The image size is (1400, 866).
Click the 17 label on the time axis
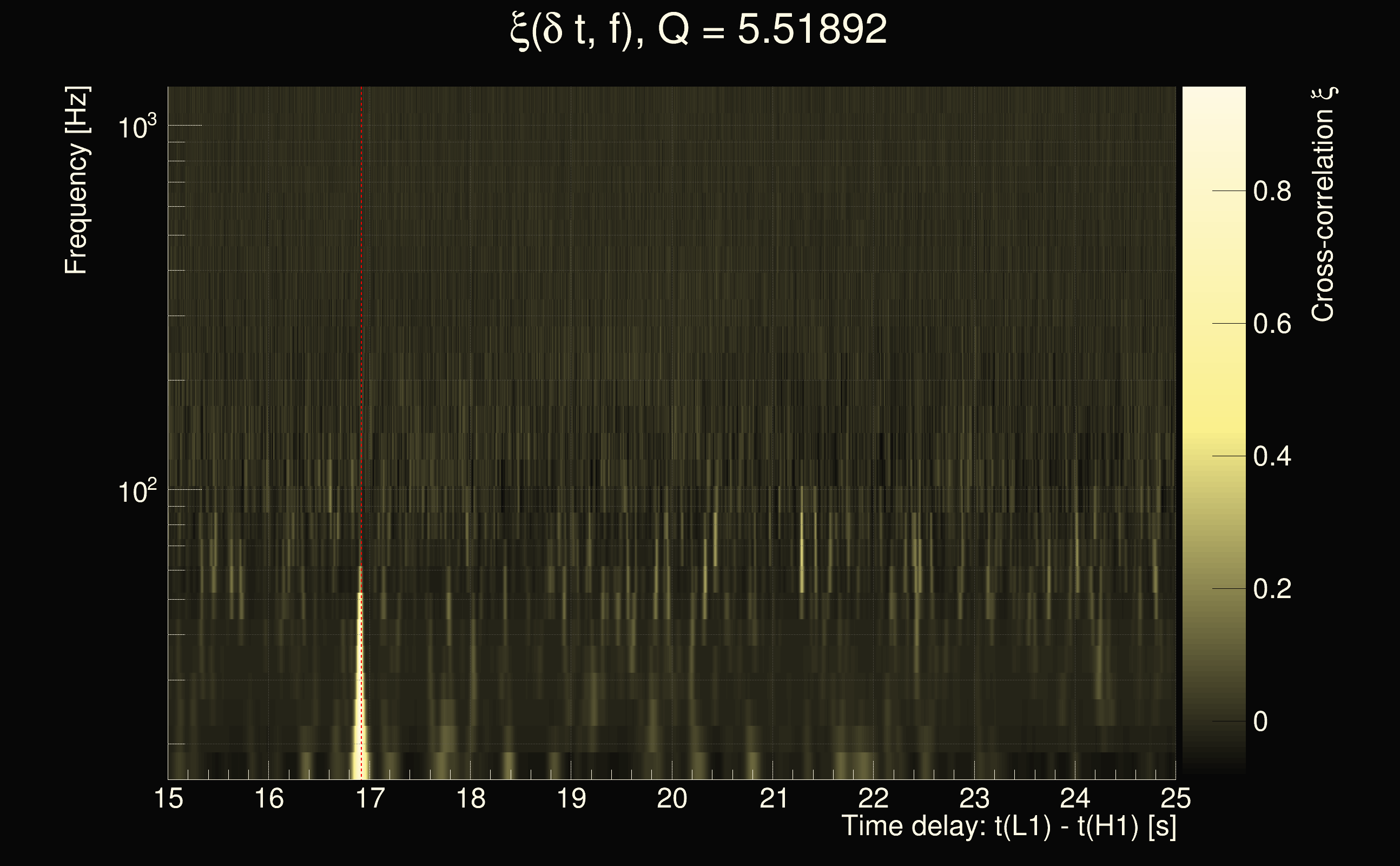click(x=371, y=798)
